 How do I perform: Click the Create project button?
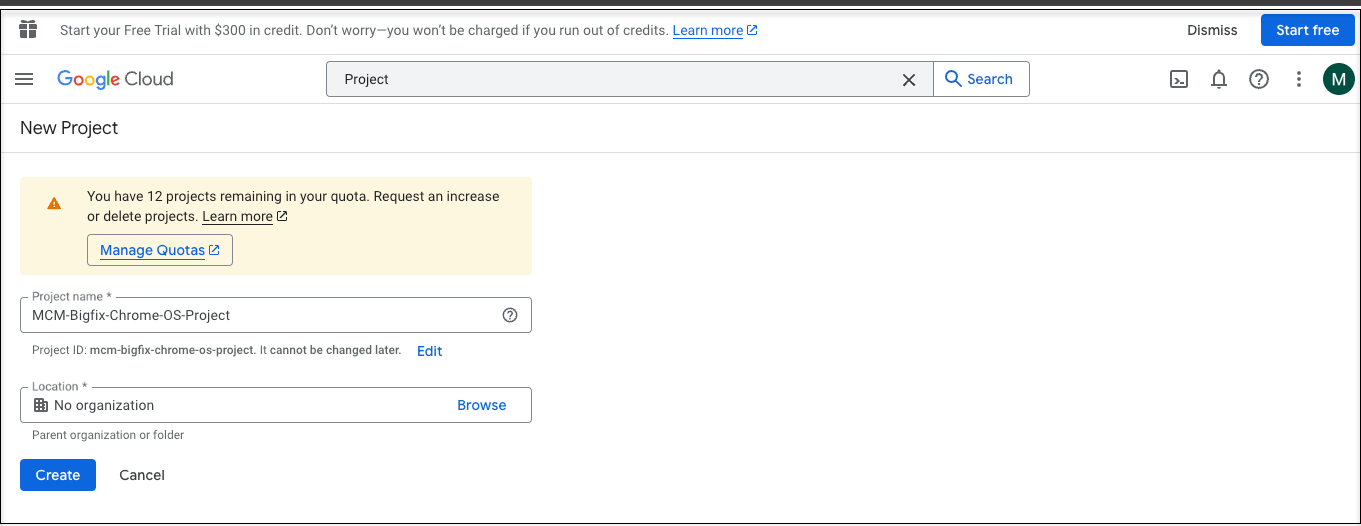(x=58, y=475)
